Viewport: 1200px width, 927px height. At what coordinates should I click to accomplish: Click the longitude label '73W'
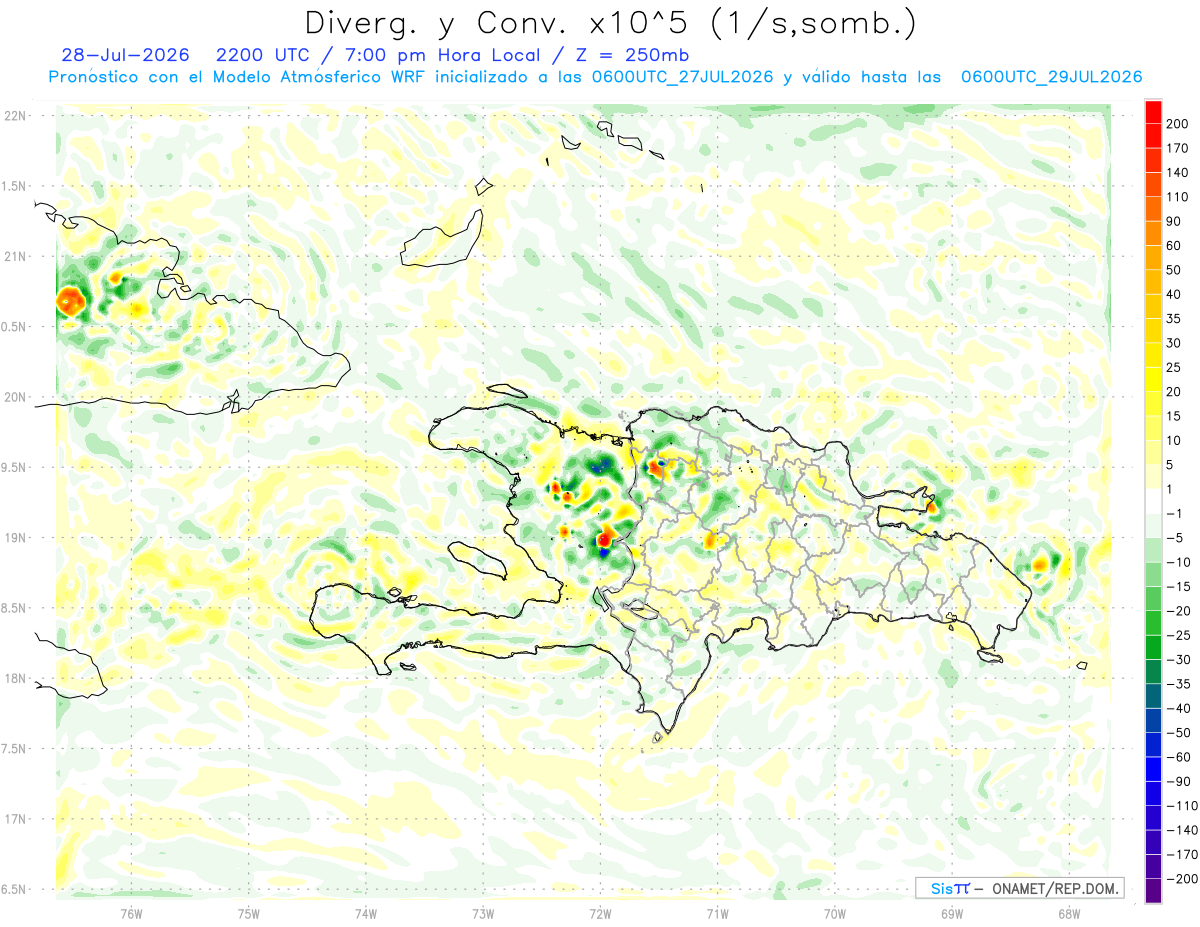pyautogui.click(x=483, y=913)
